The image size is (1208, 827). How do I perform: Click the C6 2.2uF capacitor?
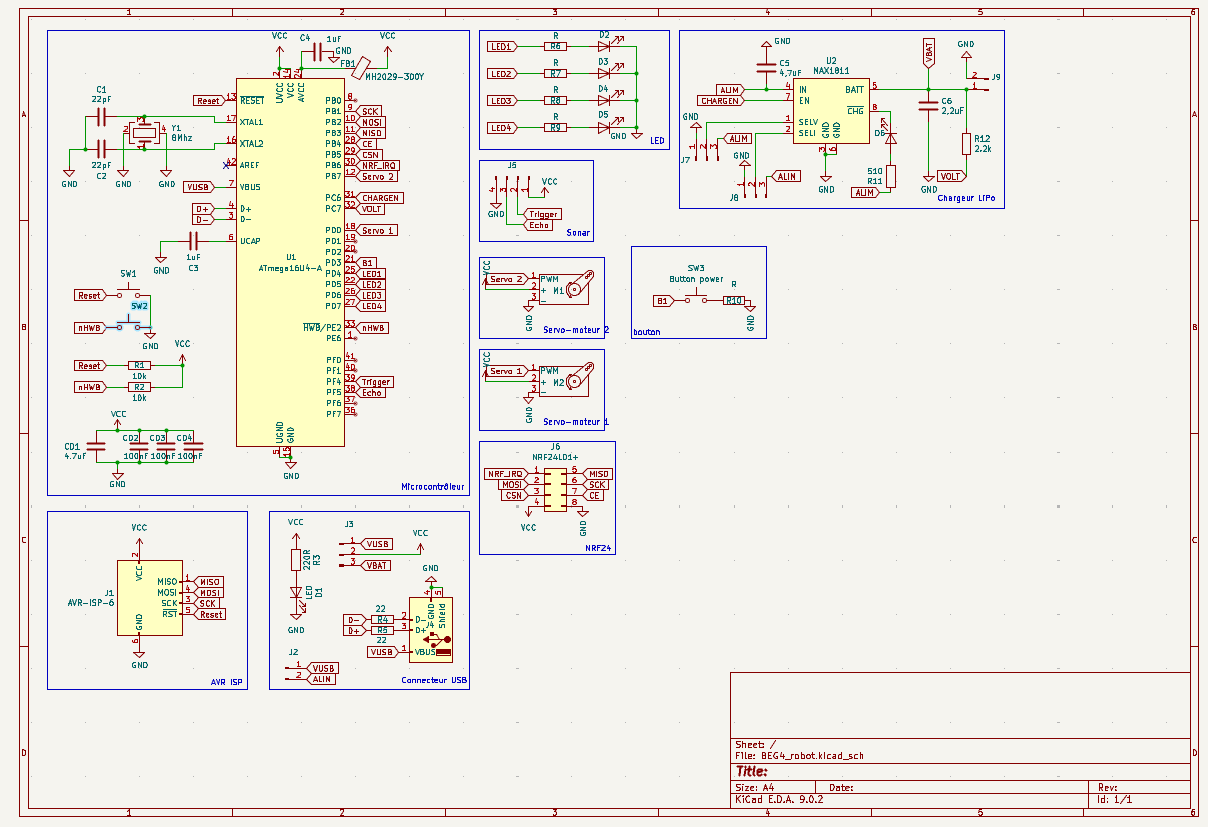(x=929, y=108)
